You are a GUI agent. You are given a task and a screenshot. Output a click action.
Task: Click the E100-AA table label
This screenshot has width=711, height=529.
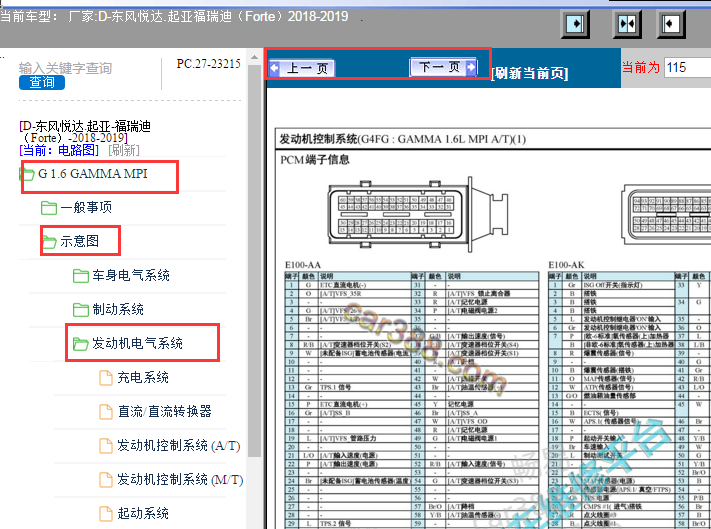pos(303,265)
